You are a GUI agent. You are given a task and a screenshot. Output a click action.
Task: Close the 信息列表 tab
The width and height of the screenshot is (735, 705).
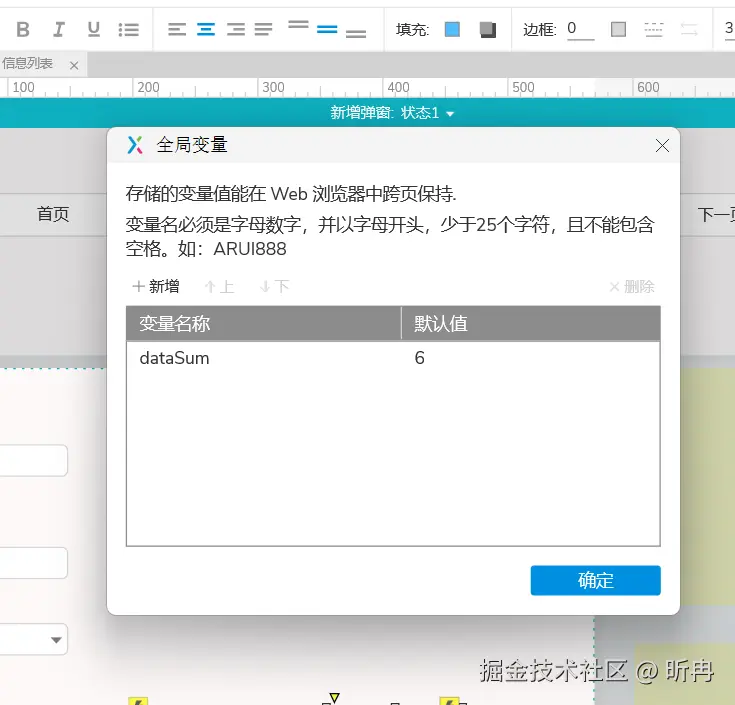coord(74,66)
